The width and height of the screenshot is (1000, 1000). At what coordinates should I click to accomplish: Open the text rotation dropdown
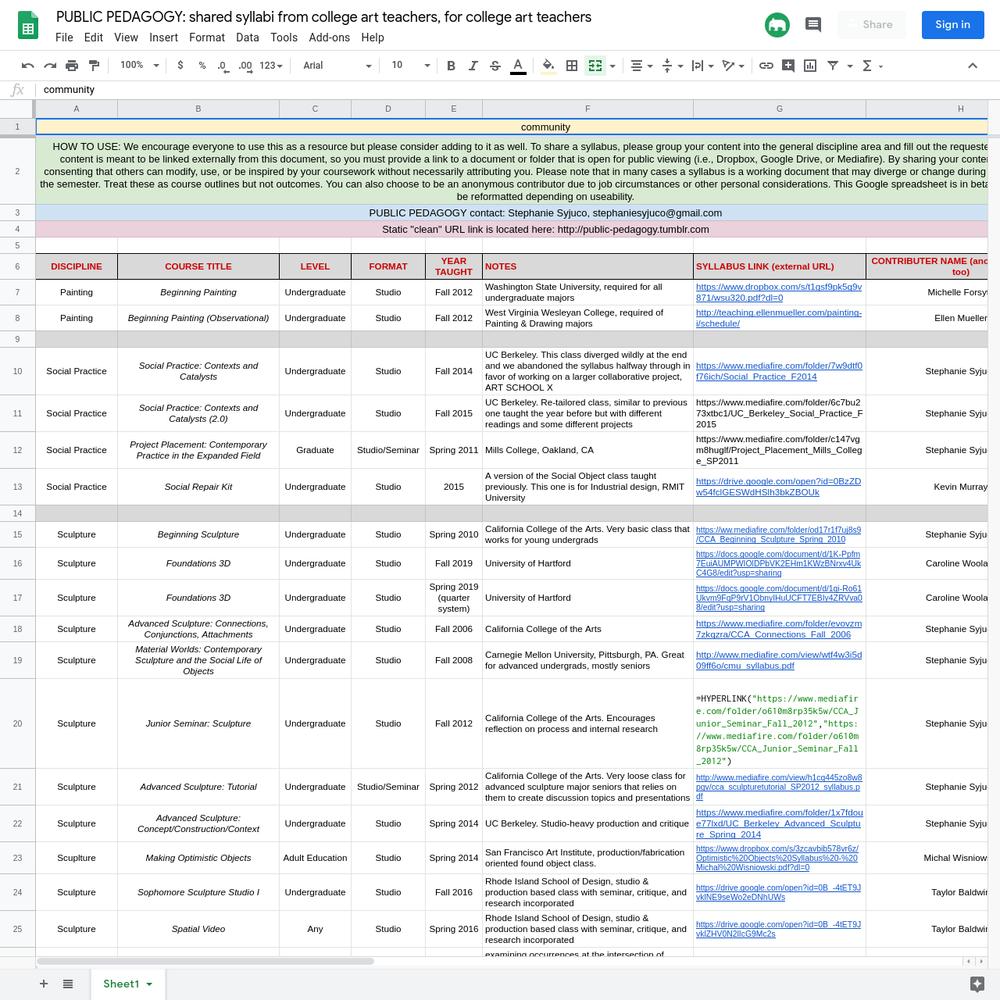tap(733, 66)
